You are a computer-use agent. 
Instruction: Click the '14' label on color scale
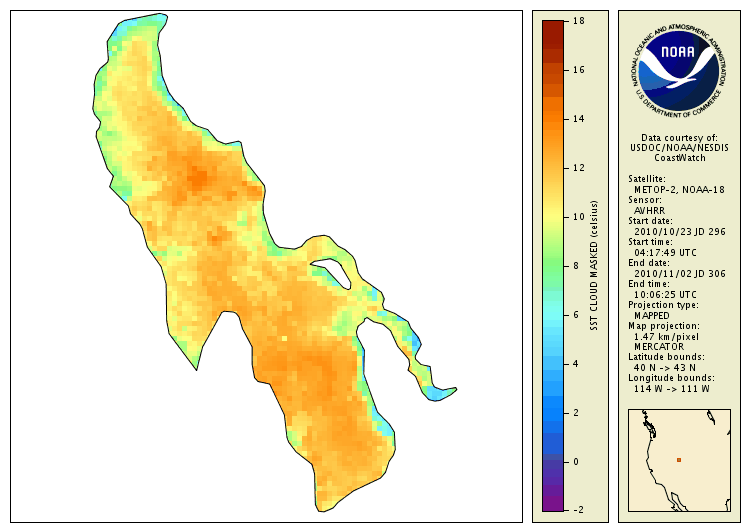click(x=579, y=119)
